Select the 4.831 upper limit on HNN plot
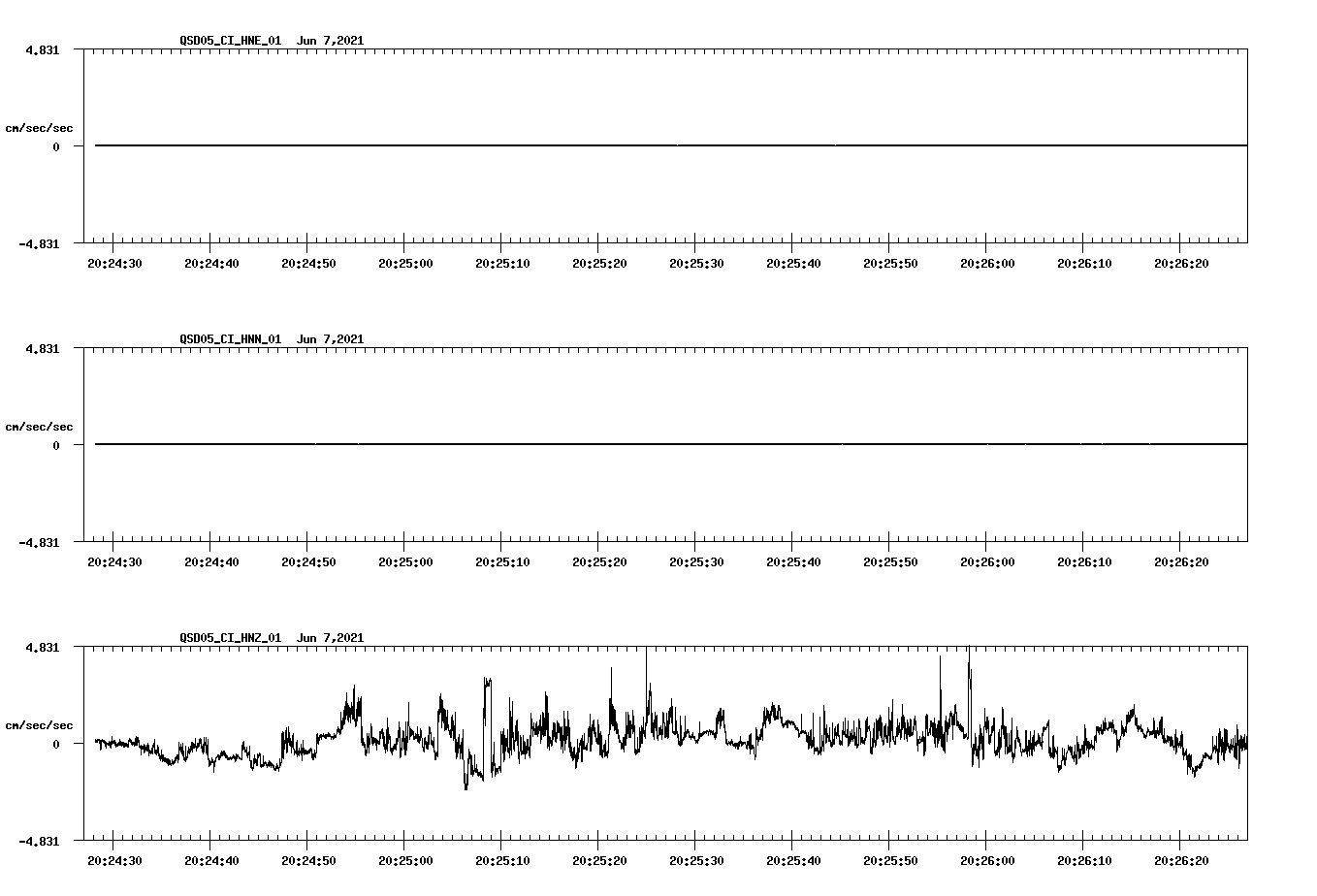The image size is (1317, 896). (x=42, y=348)
